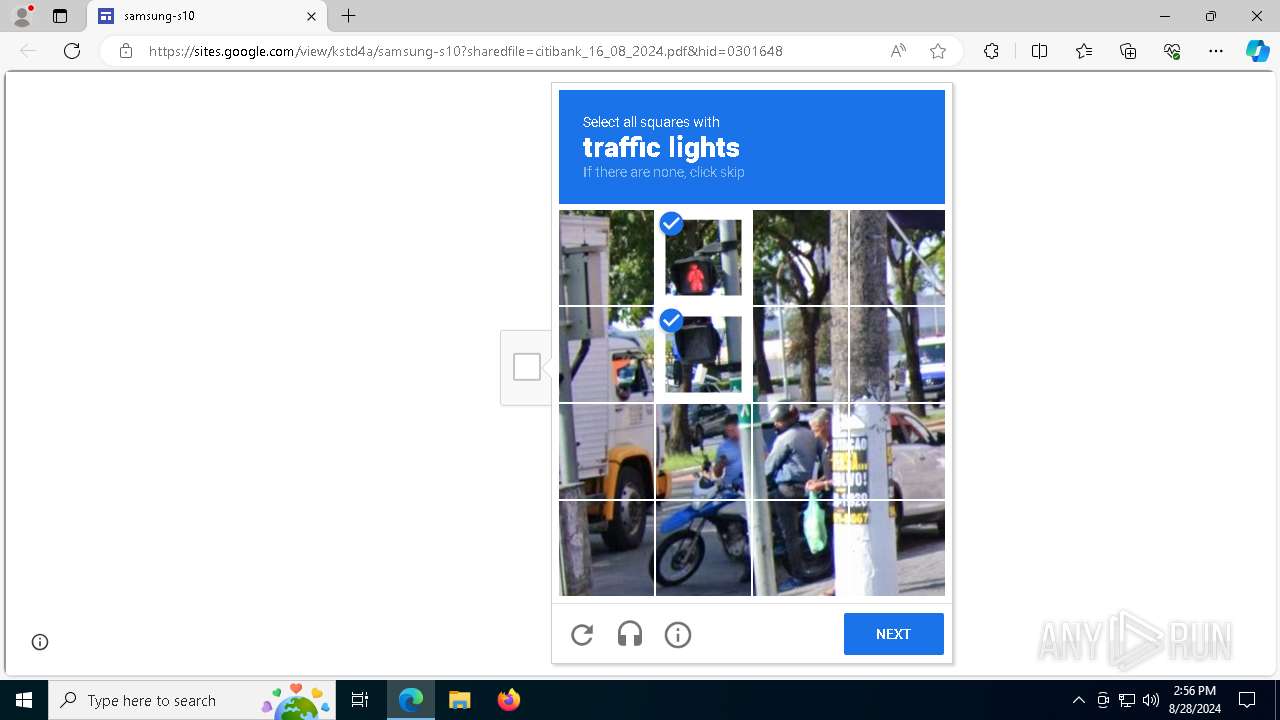This screenshot has height=720, width=1280.
Task: Open Task View
Action: [x=360, y=700]
